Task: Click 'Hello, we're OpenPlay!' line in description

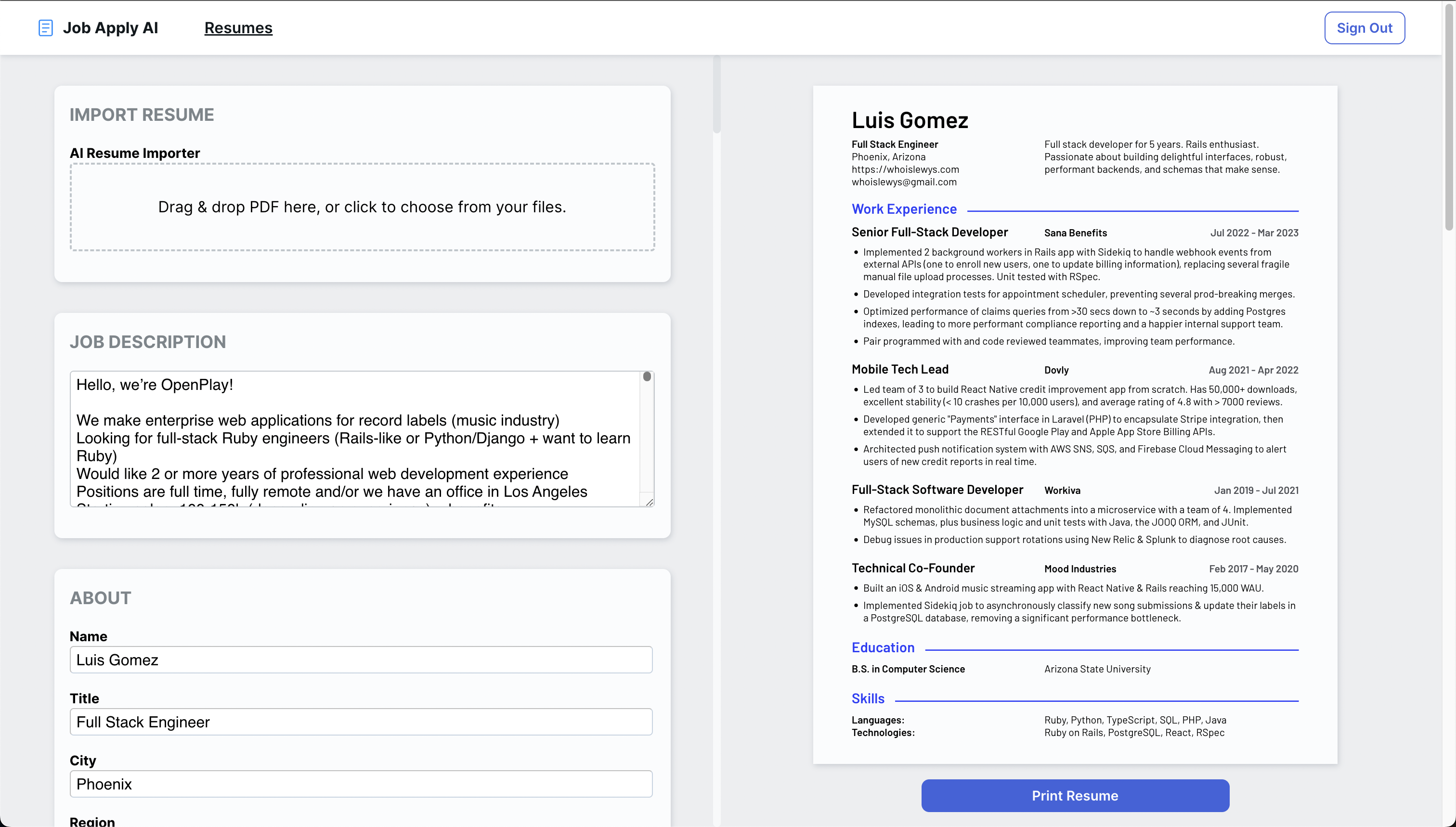Action: point(155,385)
